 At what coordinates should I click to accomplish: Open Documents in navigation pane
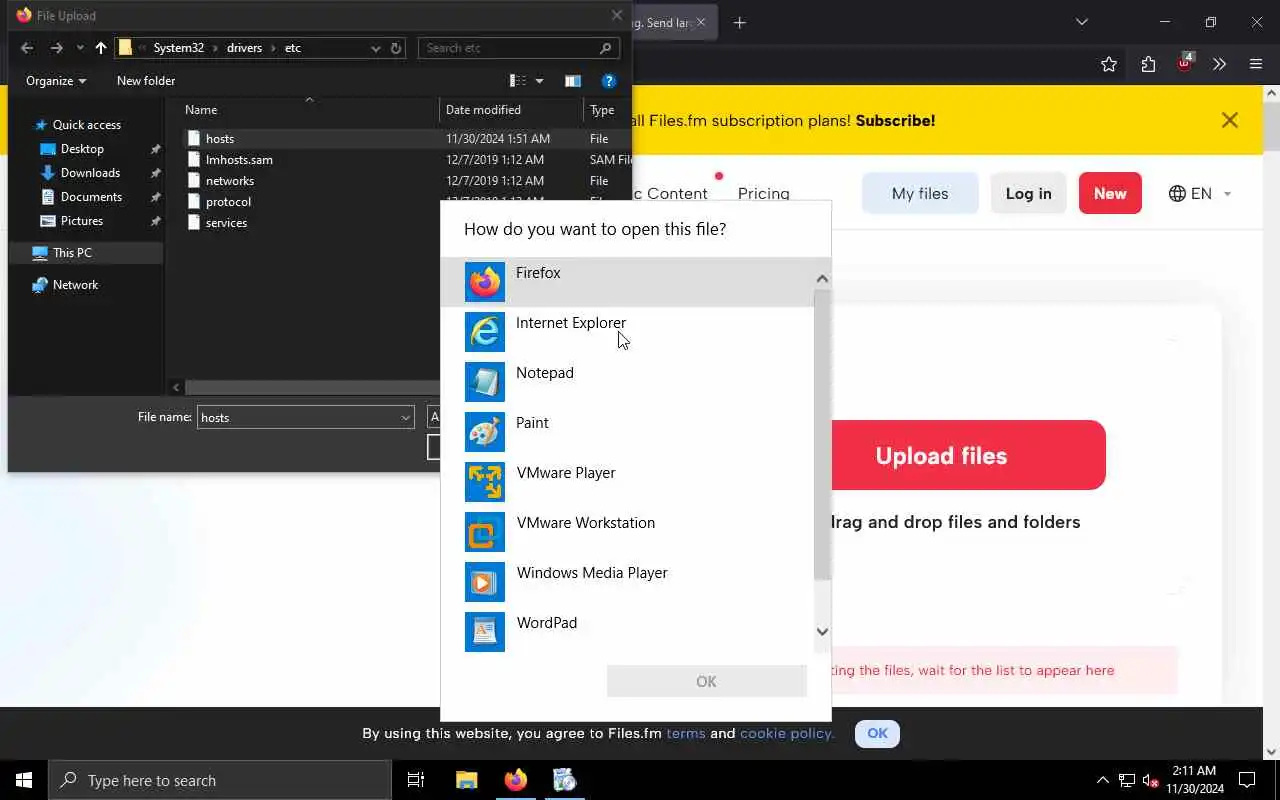coord(91,197)
